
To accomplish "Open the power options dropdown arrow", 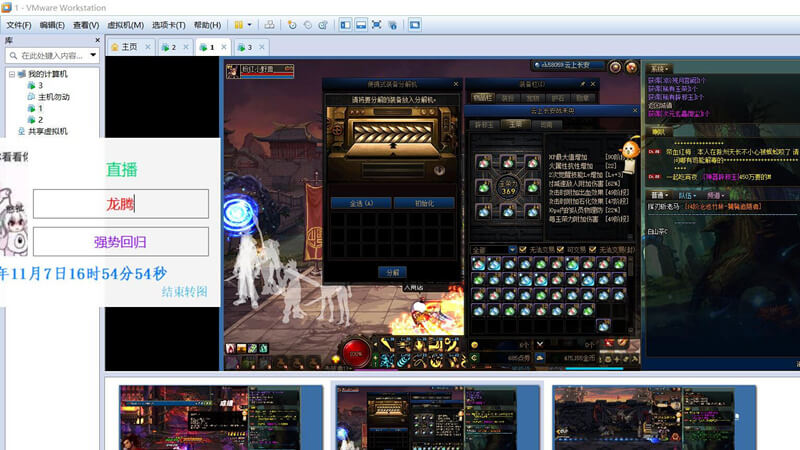I will click(x=249, y=25).
